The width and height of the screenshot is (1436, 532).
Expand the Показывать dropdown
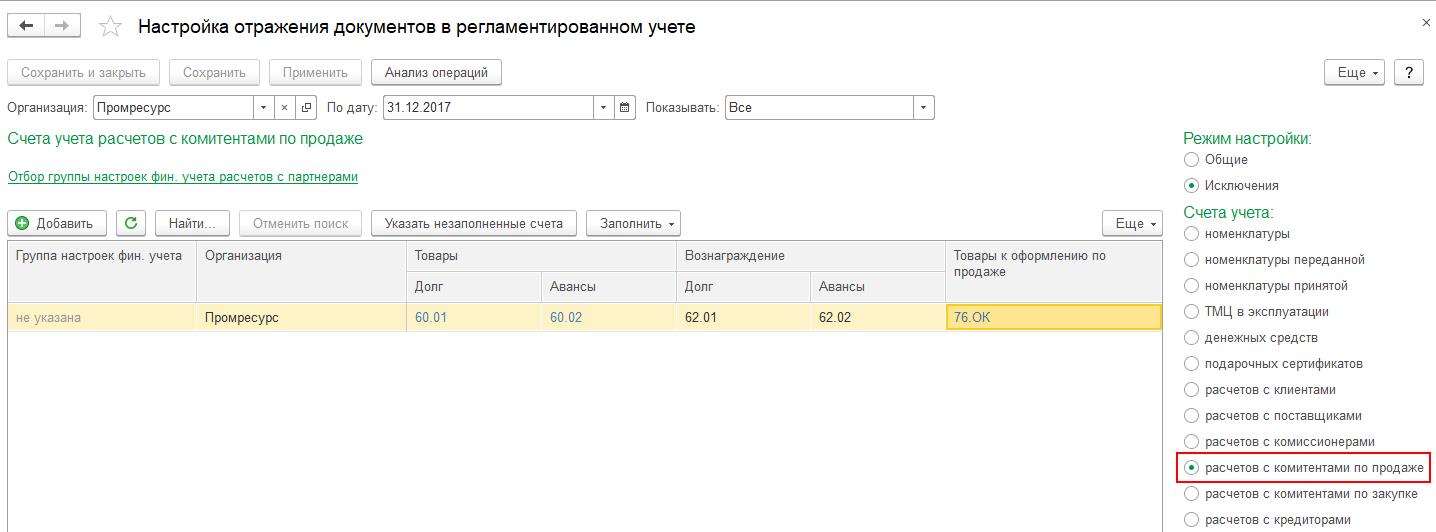(x=924, y=107)
